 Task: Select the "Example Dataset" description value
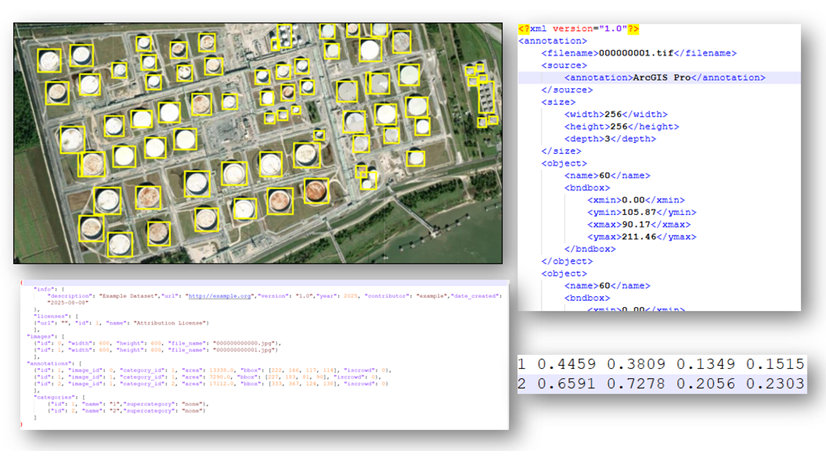[x=129, y=296]
